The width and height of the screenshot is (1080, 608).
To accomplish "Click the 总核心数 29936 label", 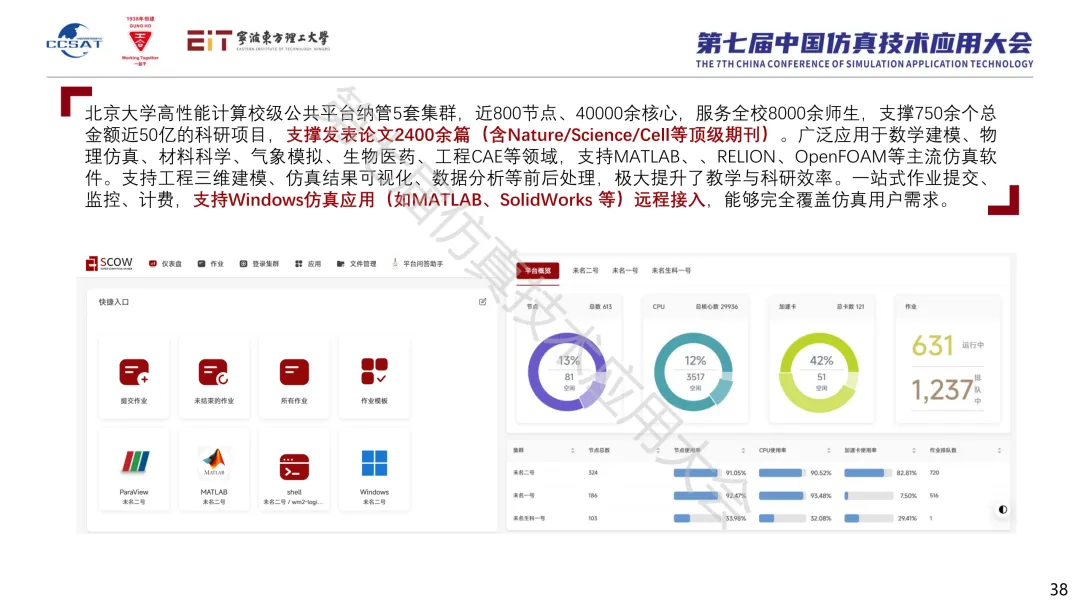I will click(x=716, y=306).
